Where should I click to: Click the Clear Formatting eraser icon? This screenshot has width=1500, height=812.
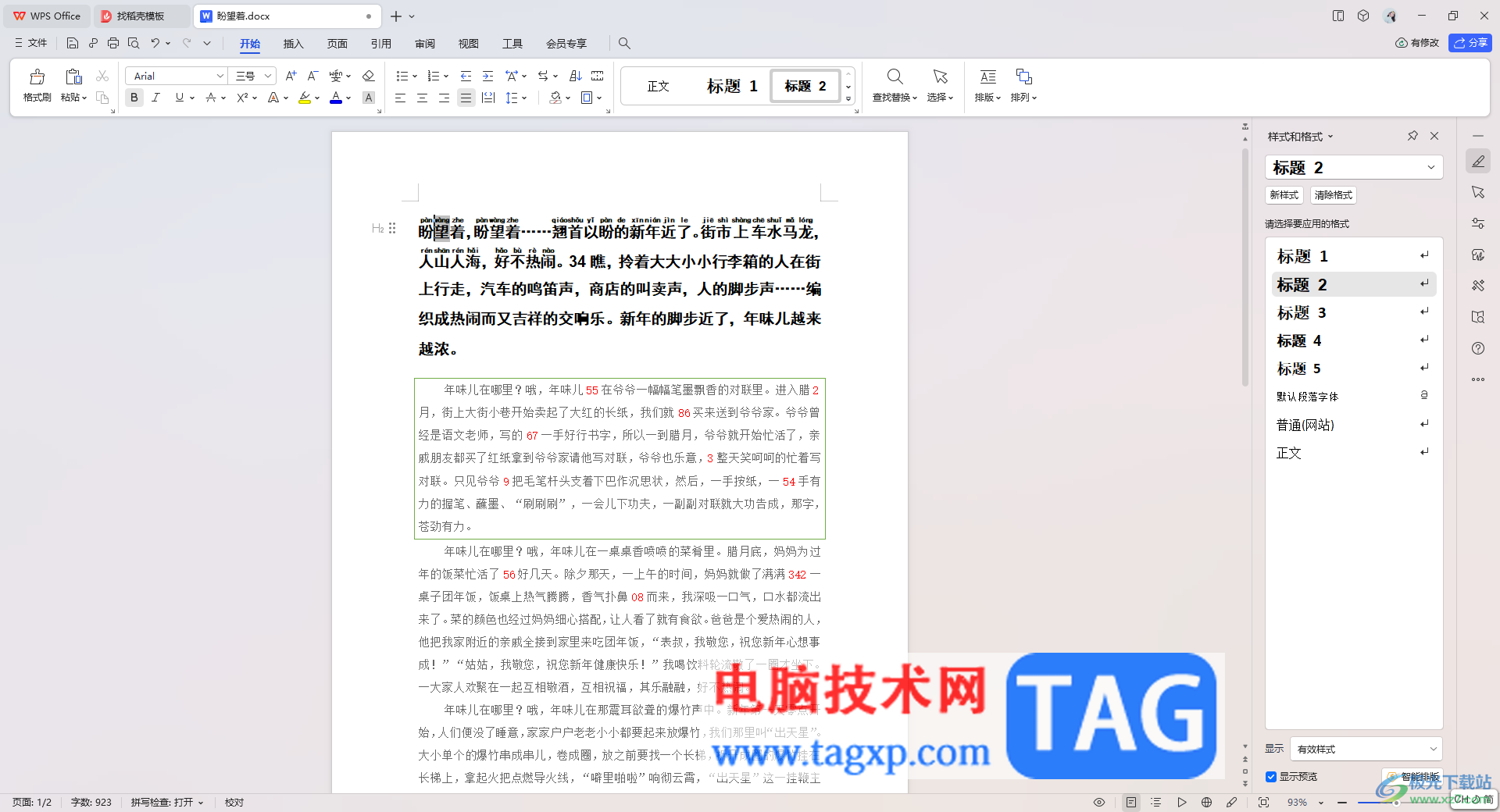pyautogui.click(x=369, y=76)
